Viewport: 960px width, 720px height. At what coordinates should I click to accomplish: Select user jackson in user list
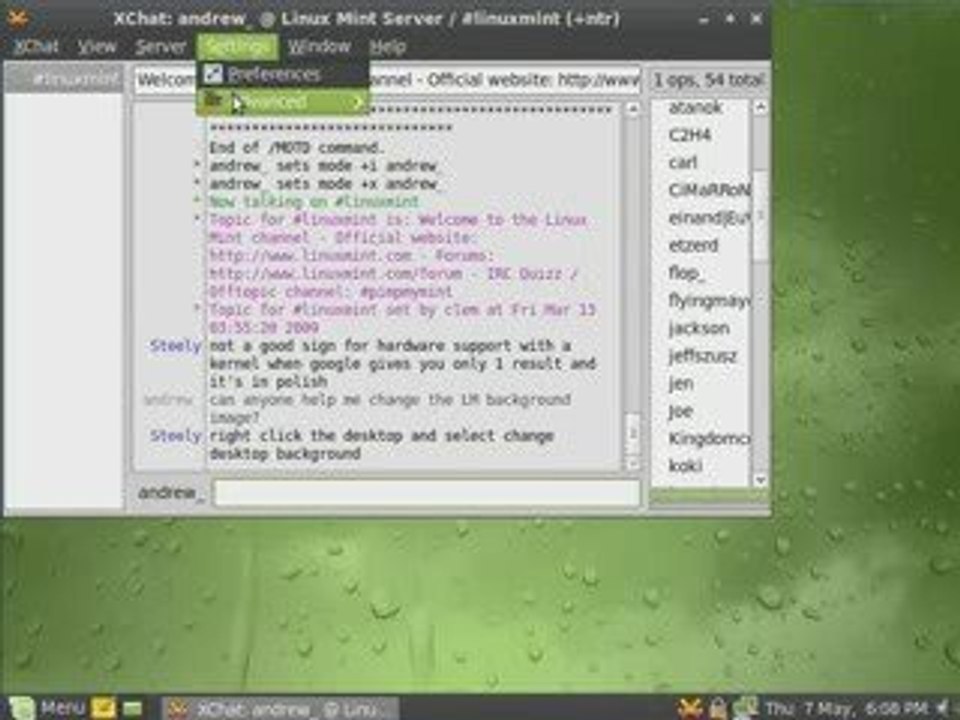click(x=699, y=329)
